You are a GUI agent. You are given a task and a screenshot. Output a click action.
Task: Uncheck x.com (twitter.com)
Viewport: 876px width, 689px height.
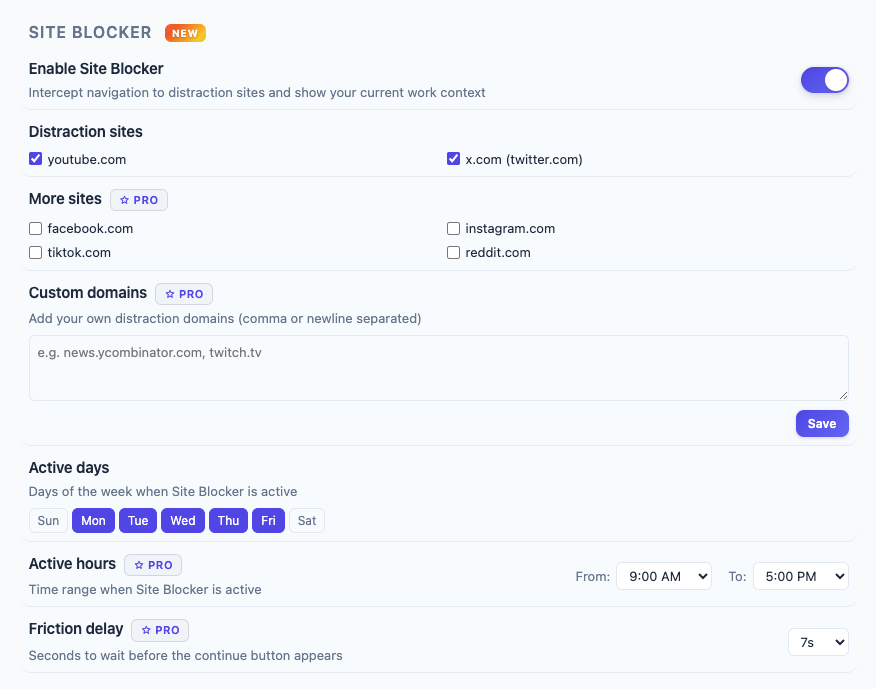pos(453,158)
